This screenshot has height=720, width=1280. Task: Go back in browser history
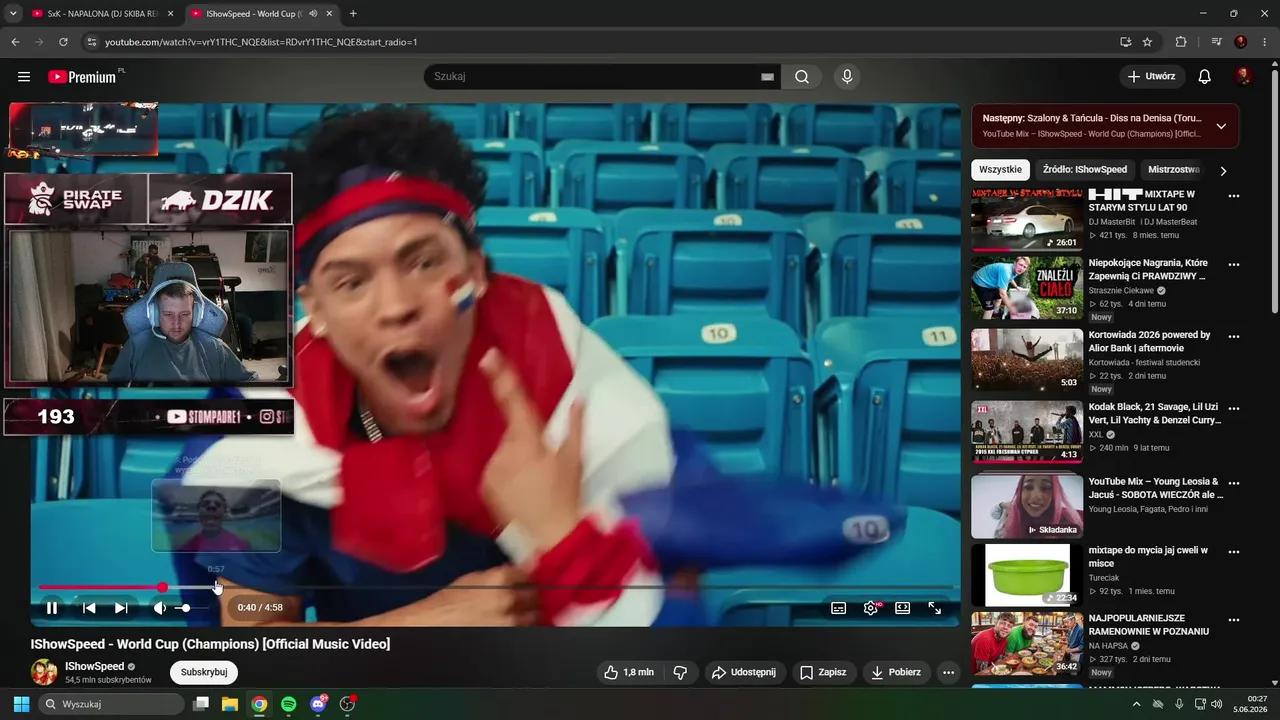(x=15, y=42)
